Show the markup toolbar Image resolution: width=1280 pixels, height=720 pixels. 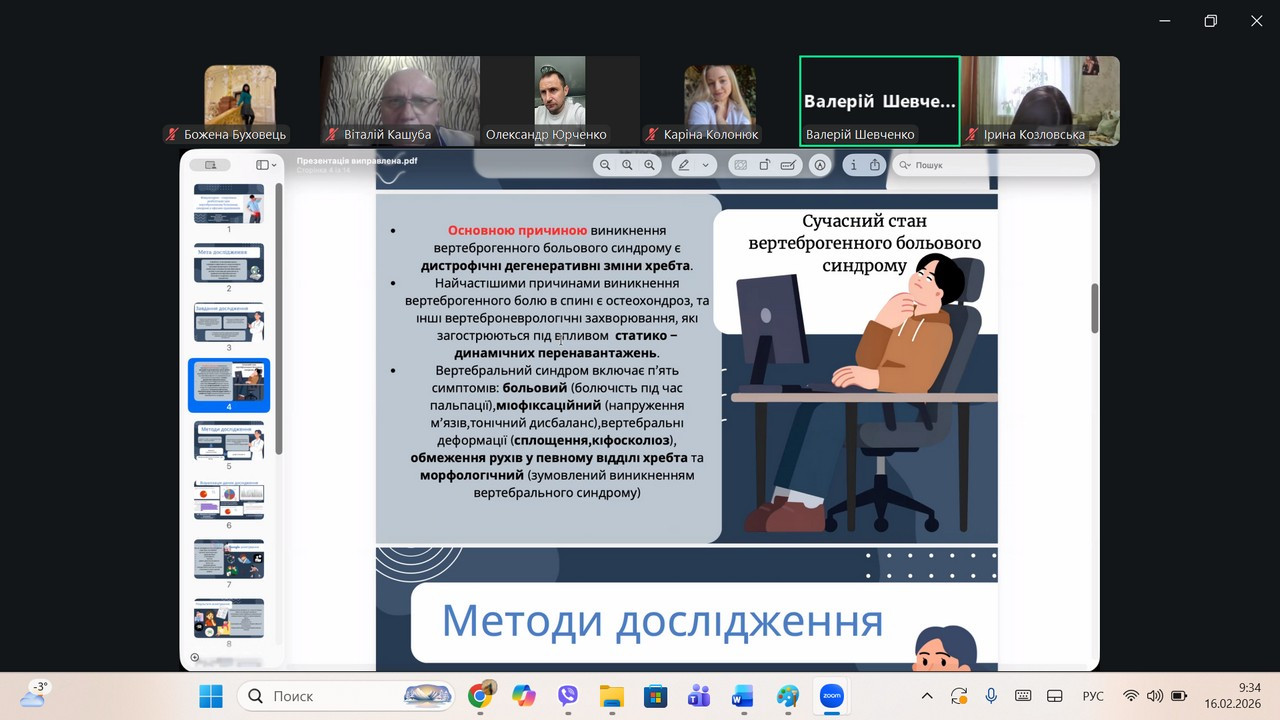pos(820,165)
